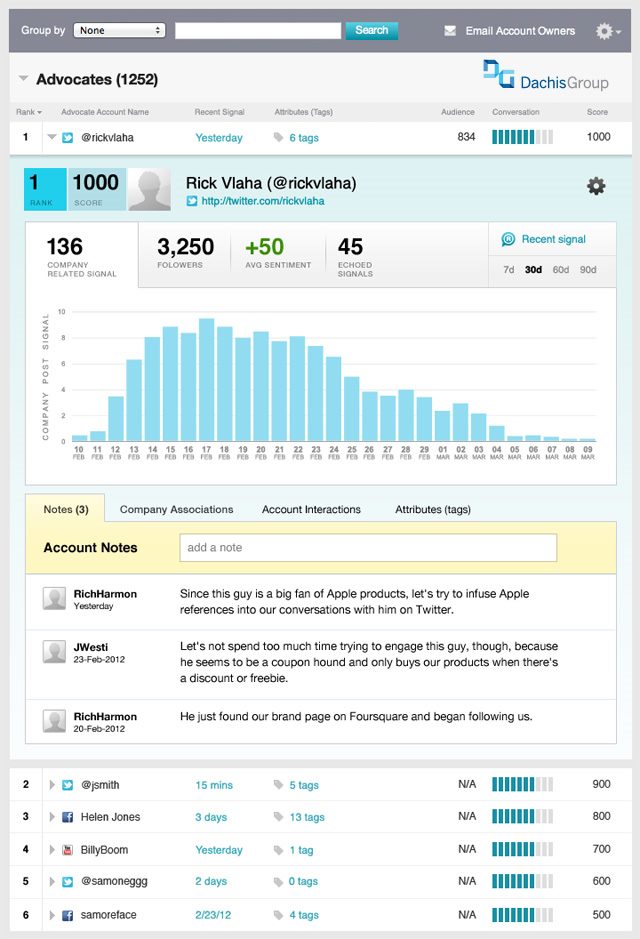Open the twitter.com/rickvlaha link
The height and width of the screenshot is (939, 640).
[x=263, y=201]
